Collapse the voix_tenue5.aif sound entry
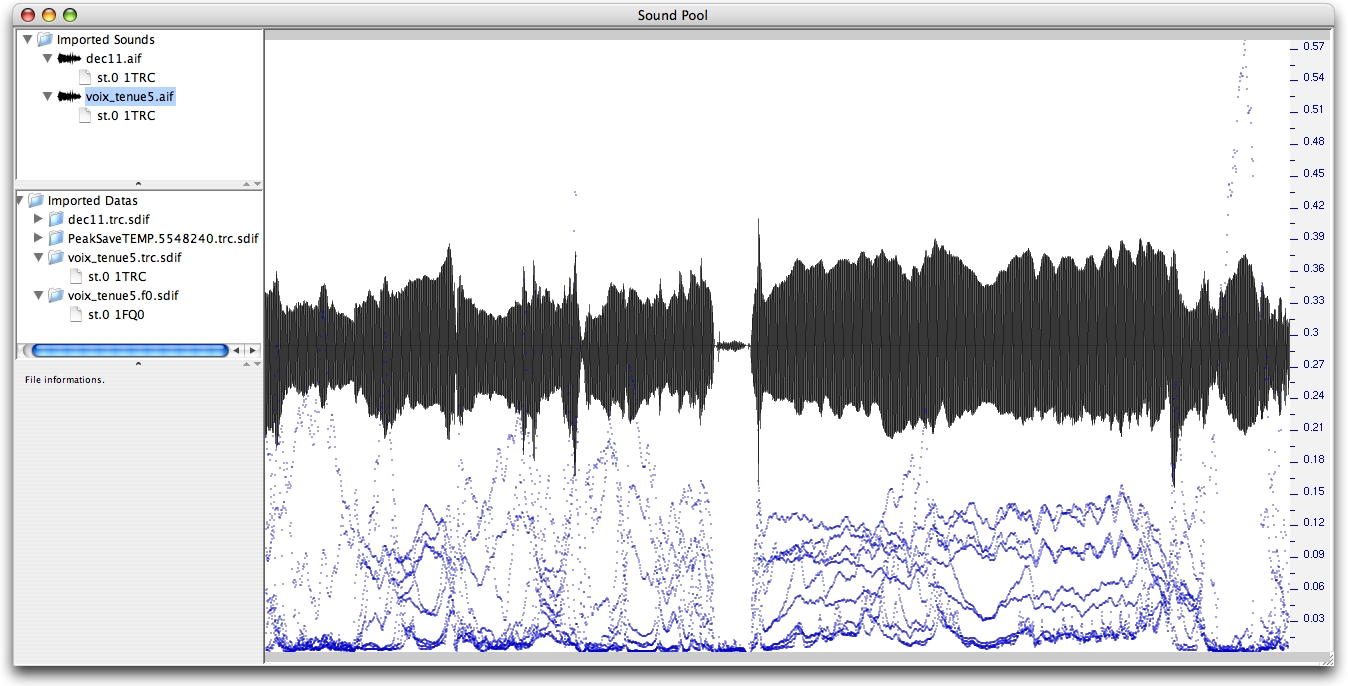 pos(47,97)
